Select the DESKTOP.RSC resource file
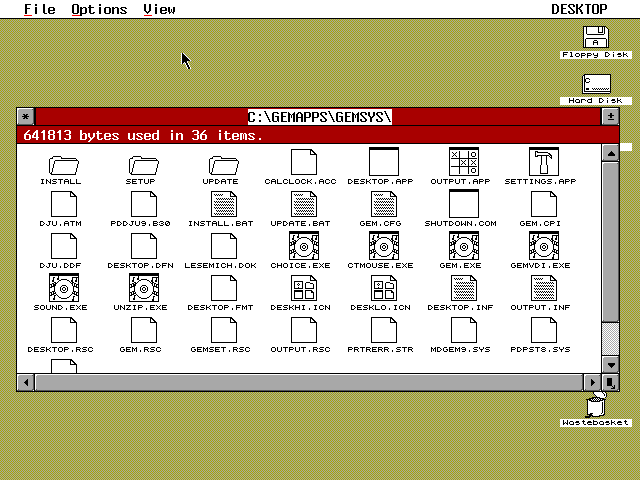Viewport: 640px width, 480px height. coord(64,330)
